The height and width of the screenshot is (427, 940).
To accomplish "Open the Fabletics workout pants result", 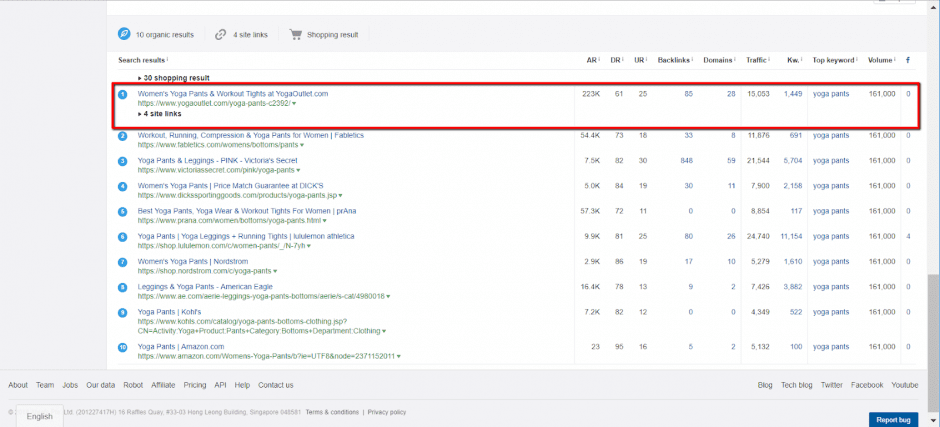I will pyautogui.click(x=251, y=135).
